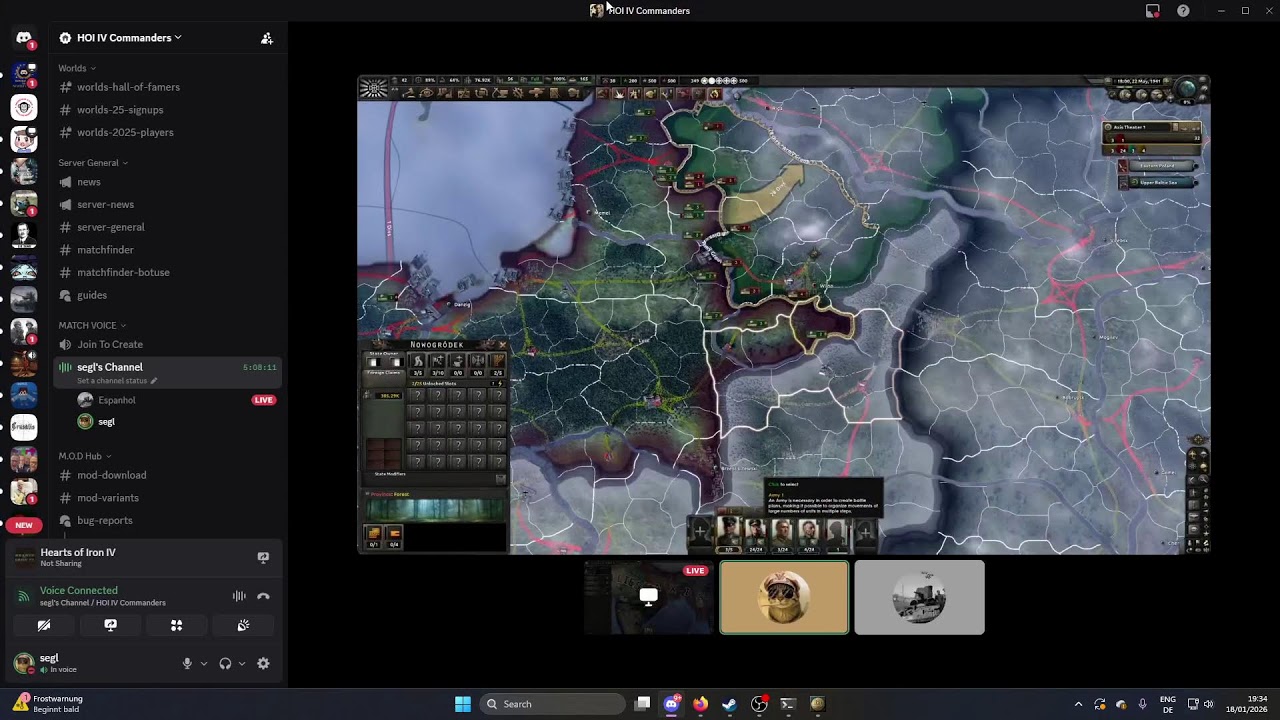
Task: Open Hearts of Iron IV taskbar icon
Action: (817, 704)
